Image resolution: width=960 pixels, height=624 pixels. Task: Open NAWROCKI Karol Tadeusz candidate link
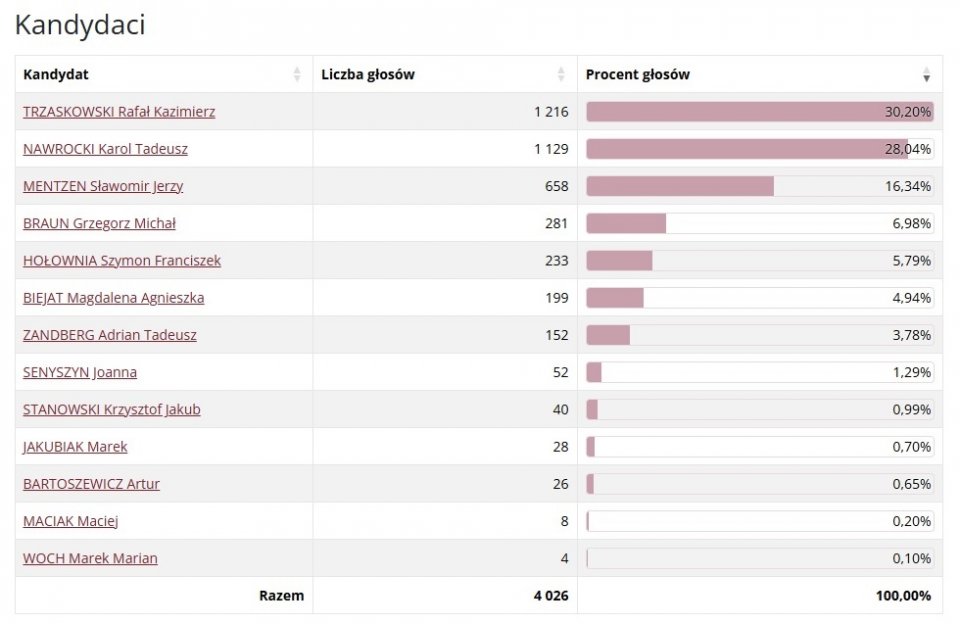105,149
